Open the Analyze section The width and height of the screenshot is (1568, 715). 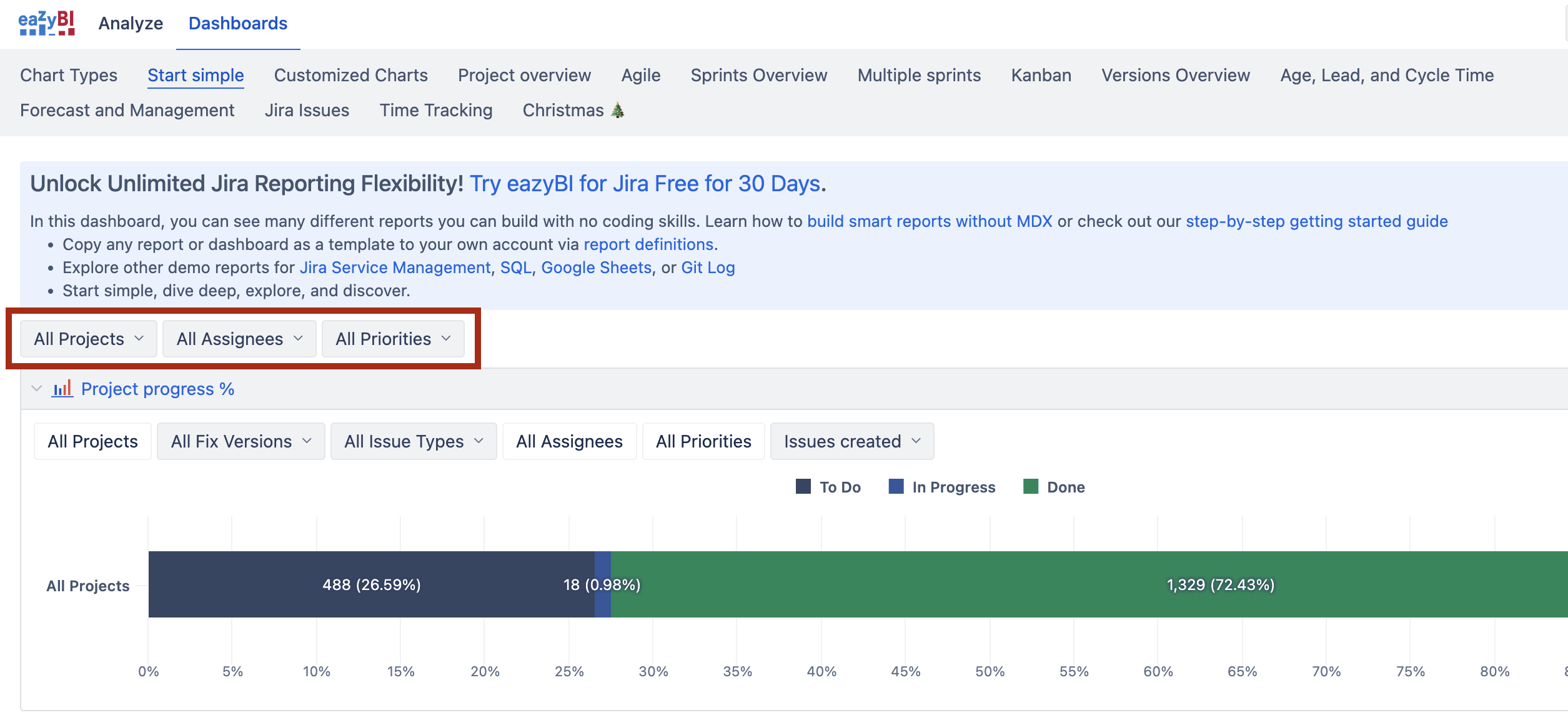point(131,23)
